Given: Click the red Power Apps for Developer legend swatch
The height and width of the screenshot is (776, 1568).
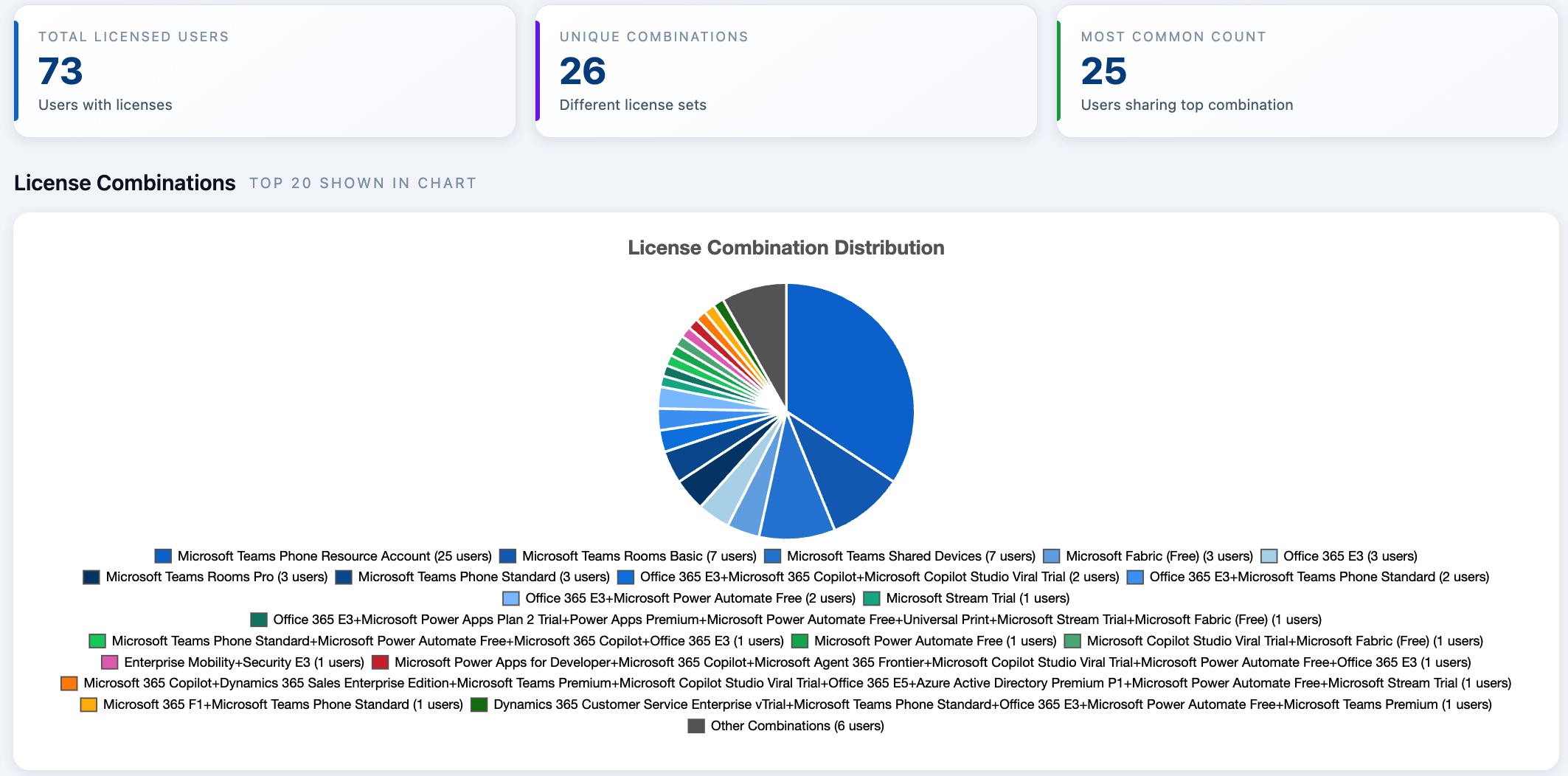Looking at the screenshot, I should click(x=380, y=662).
